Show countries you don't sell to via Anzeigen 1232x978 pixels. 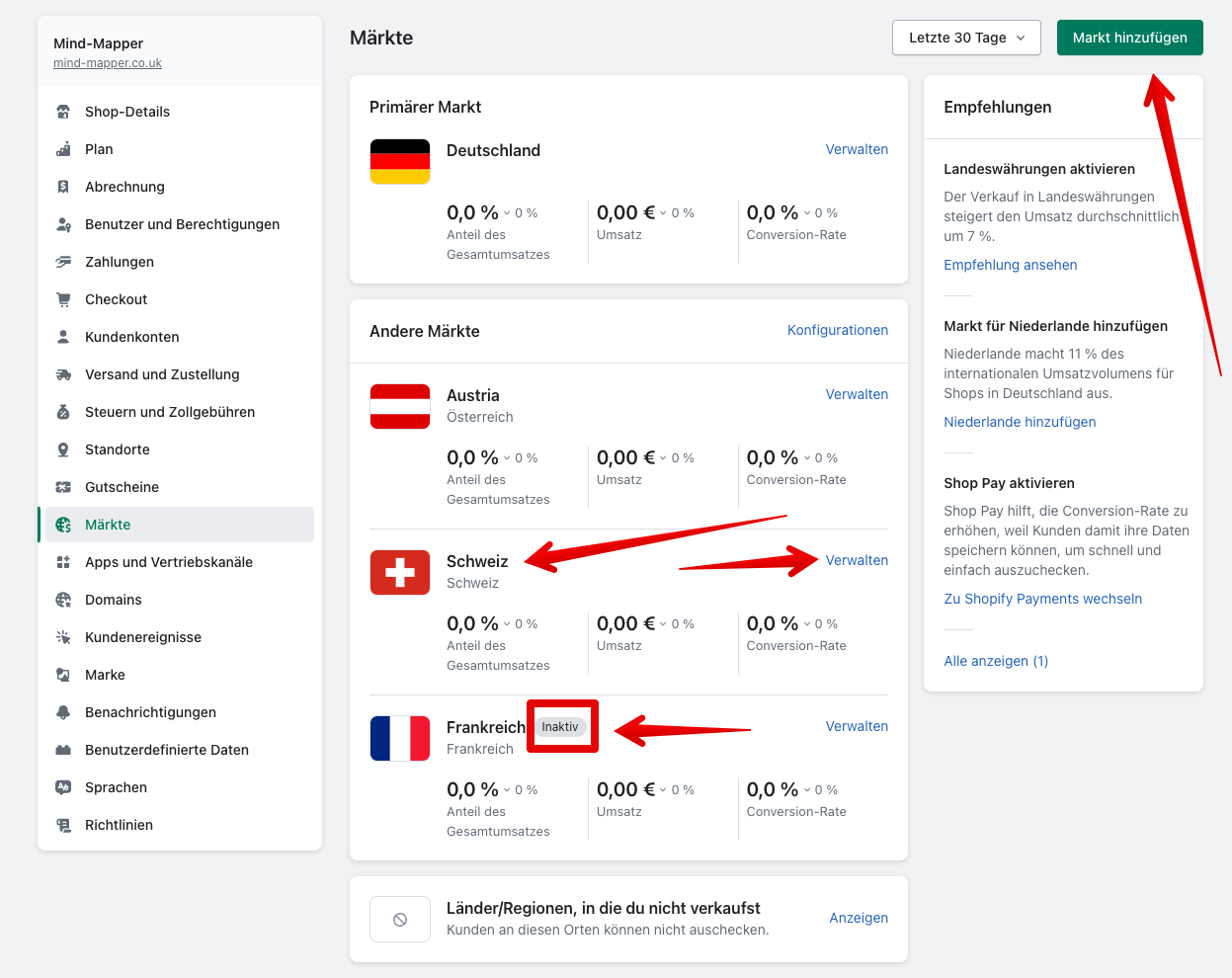(858, 918)
